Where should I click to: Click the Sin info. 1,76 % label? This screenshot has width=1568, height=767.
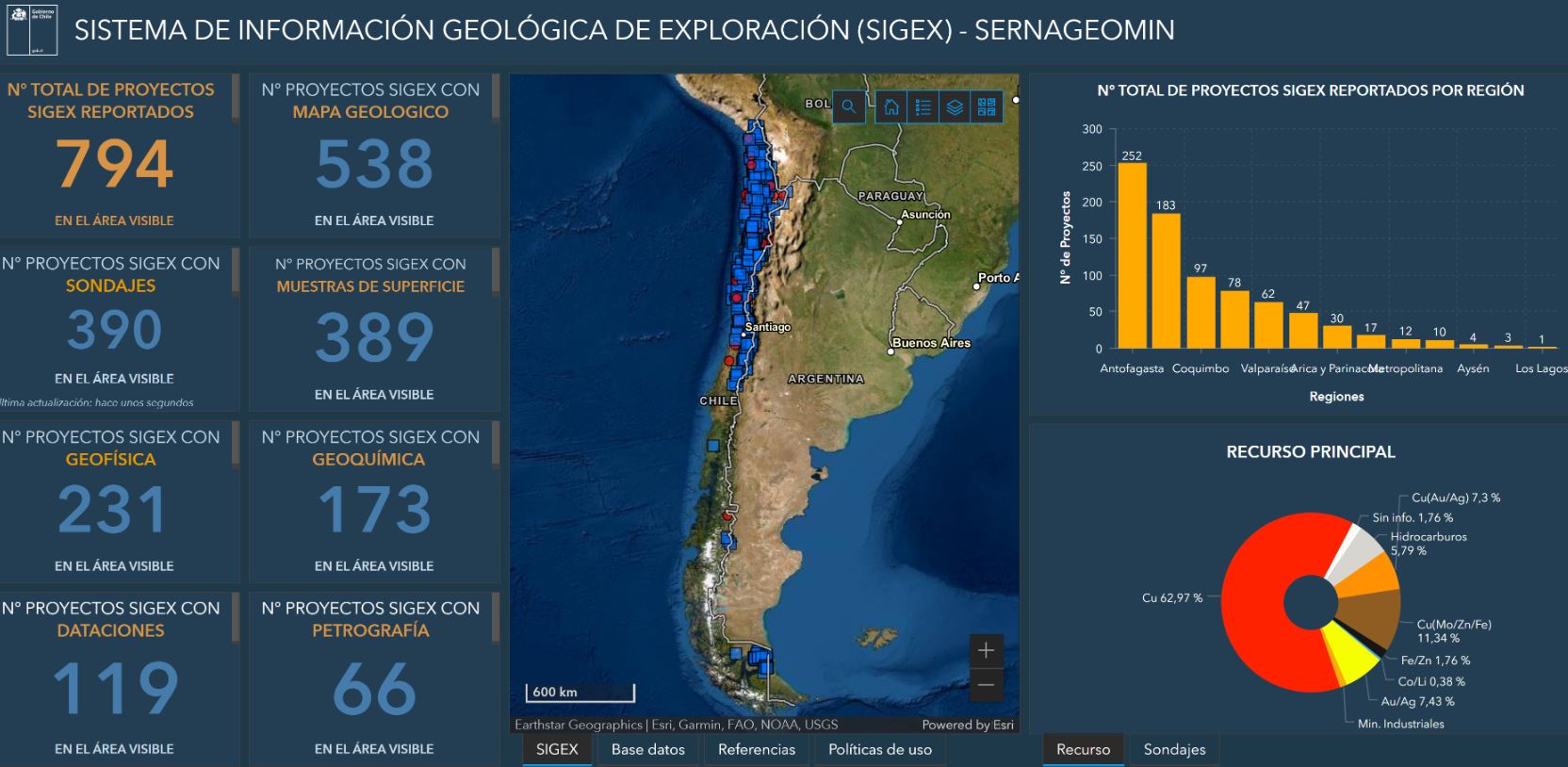tap(1413, 517)
